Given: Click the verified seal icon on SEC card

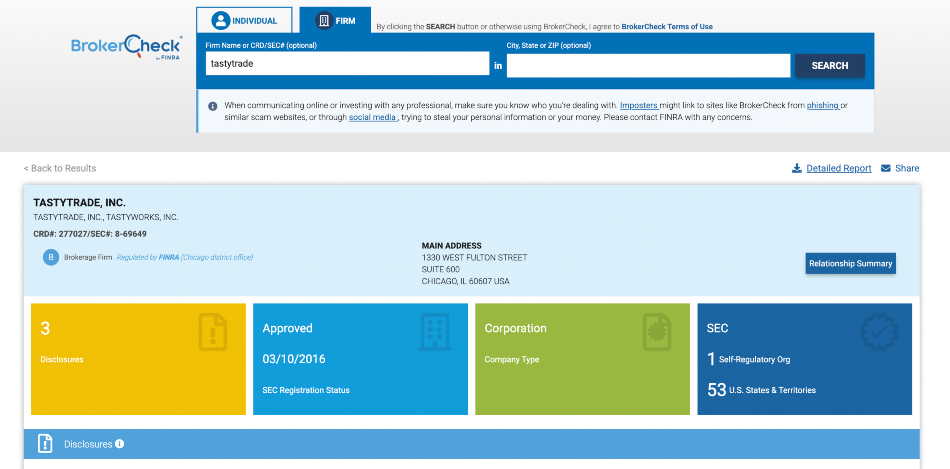Looking at the screenshot, I should (x=879, y=331).
